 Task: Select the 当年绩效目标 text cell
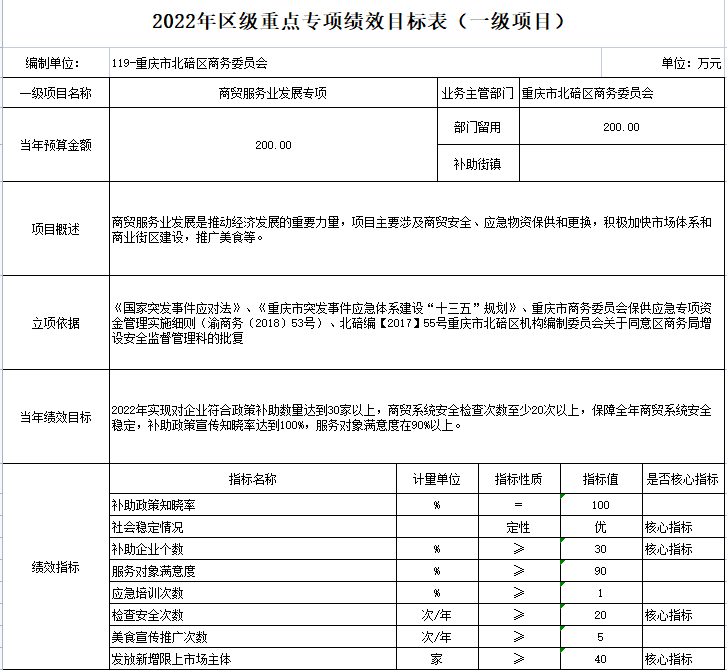[417, 417]
